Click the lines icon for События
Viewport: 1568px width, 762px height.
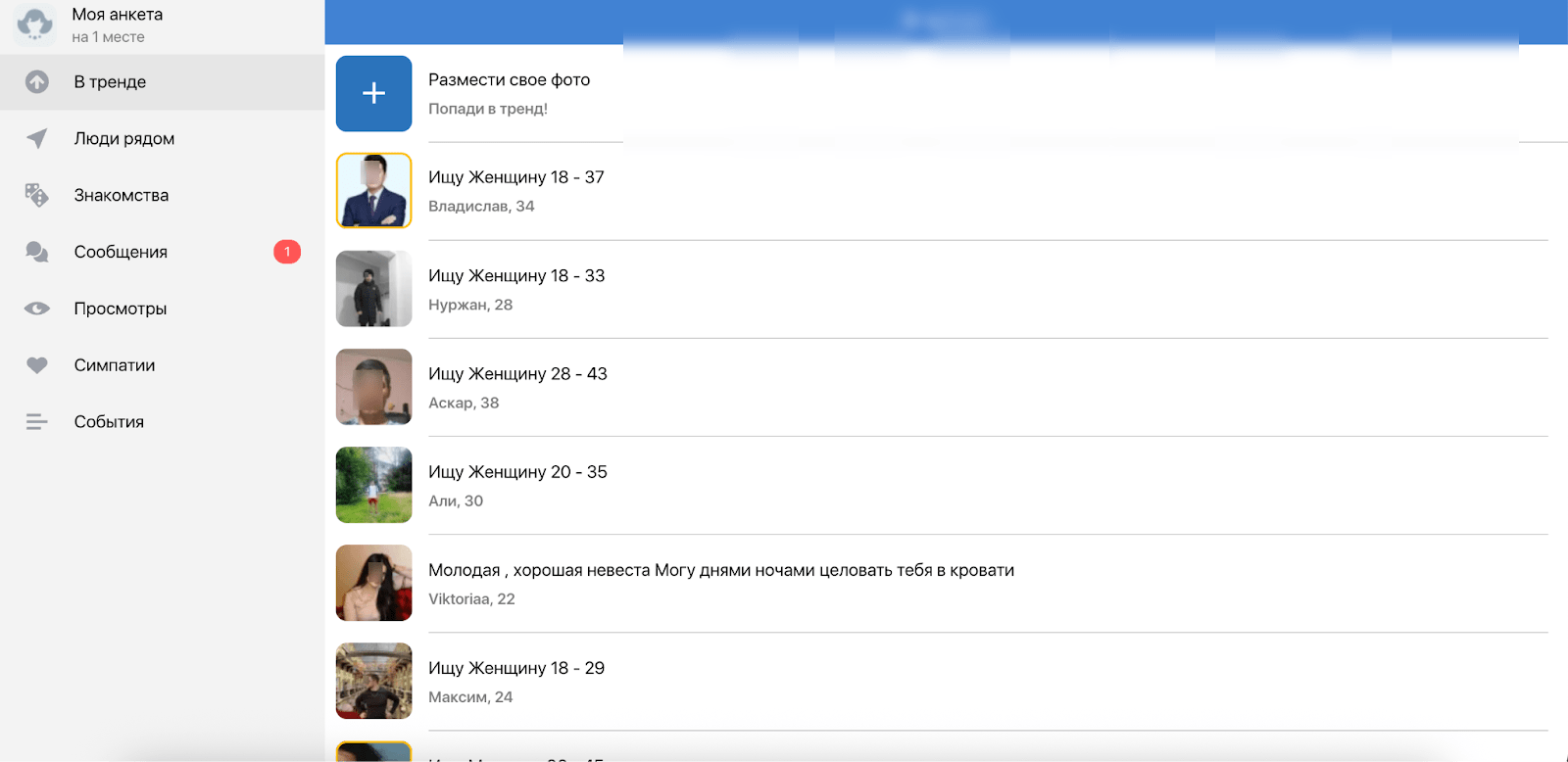37,422
